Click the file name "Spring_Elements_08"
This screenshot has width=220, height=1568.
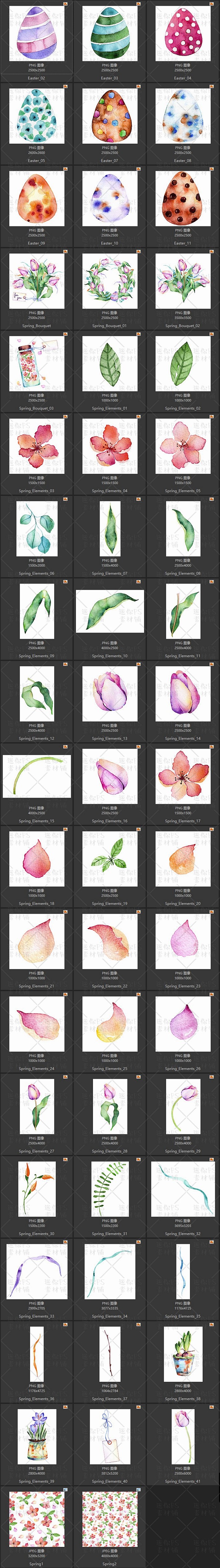click(x=183, y=573)
